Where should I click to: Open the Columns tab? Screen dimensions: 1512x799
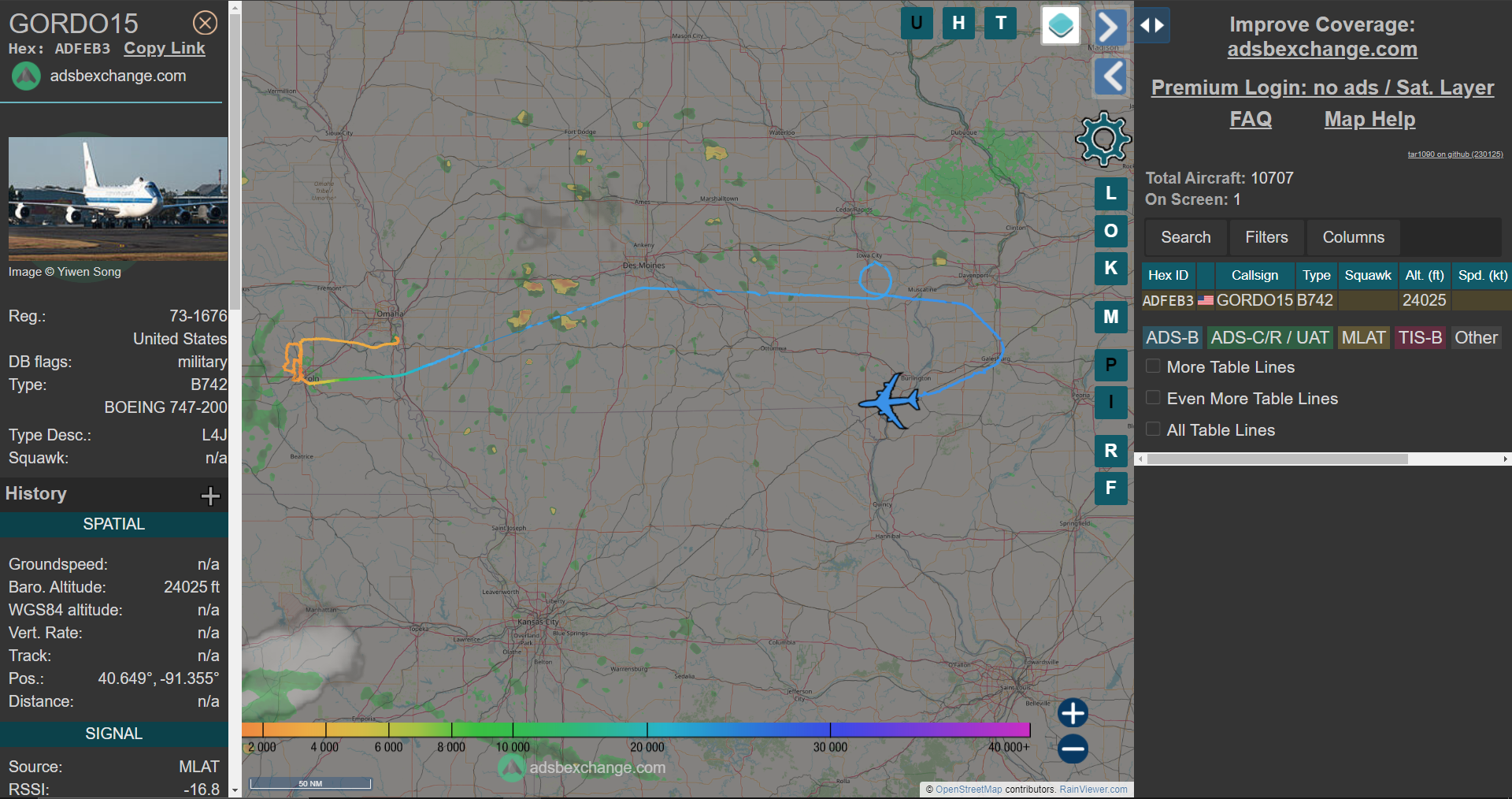coord(1353,237)
